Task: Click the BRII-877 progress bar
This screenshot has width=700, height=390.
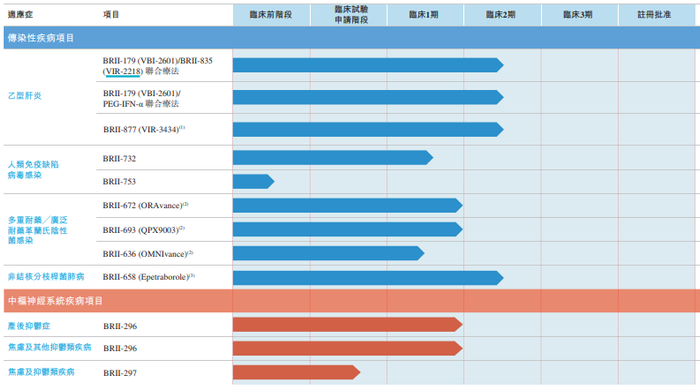Action: (x=368, y=129)
